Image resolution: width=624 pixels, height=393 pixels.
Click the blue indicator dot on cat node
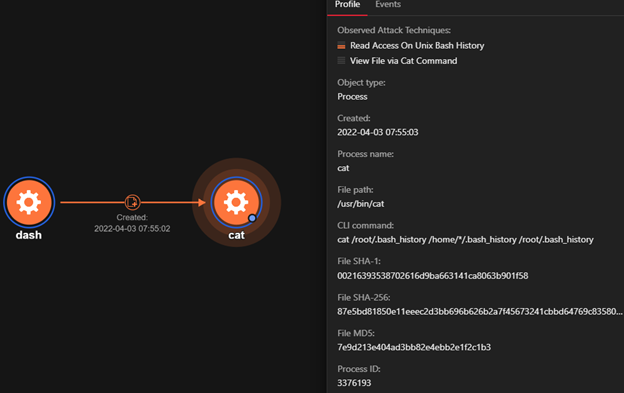tap(252, 218)
